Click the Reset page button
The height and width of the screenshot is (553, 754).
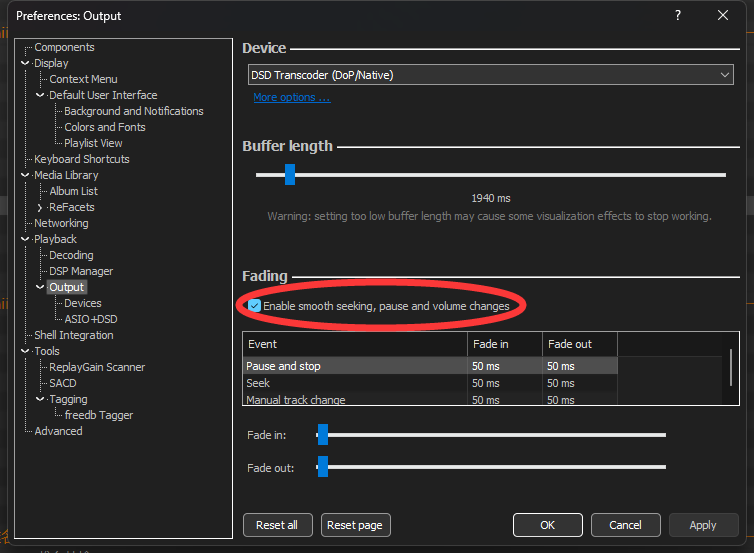(x=357, y=525)
